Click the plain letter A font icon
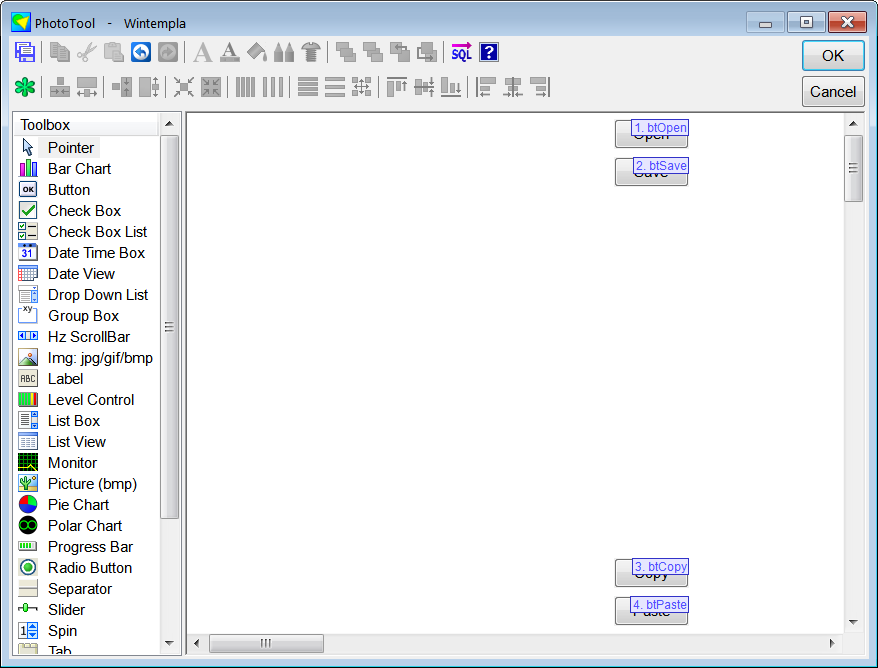This screenshot has height=668, width=878. click(x=202, y=53)
